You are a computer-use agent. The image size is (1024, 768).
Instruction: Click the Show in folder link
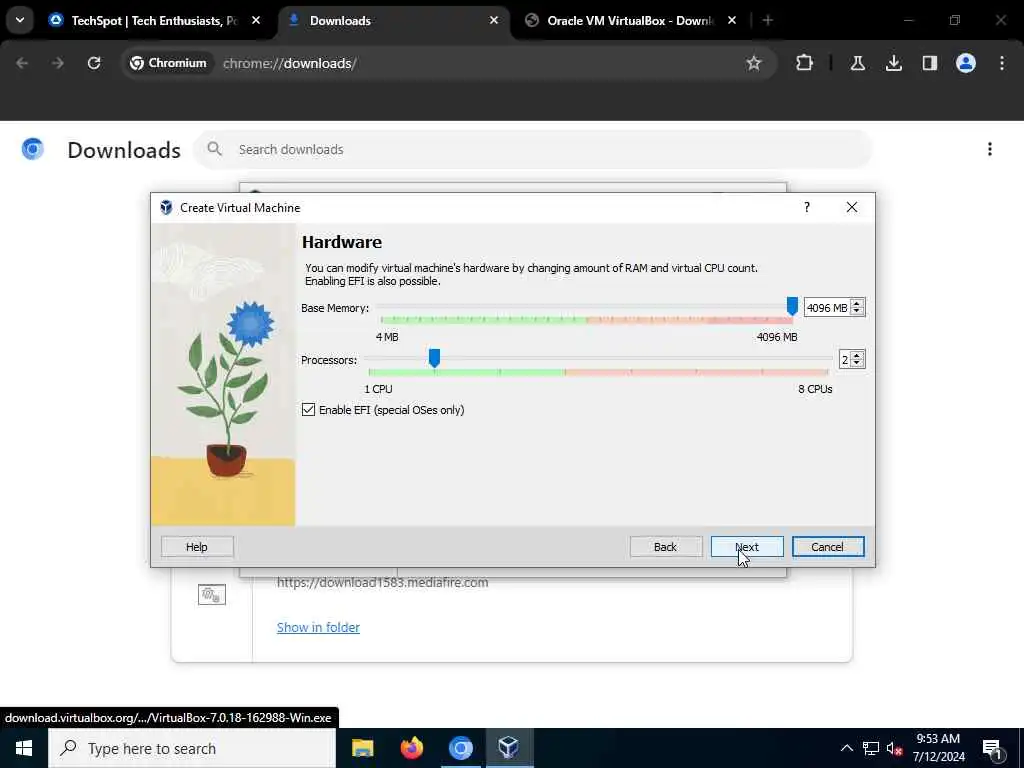pyautogui.click(x=318, y=627)
